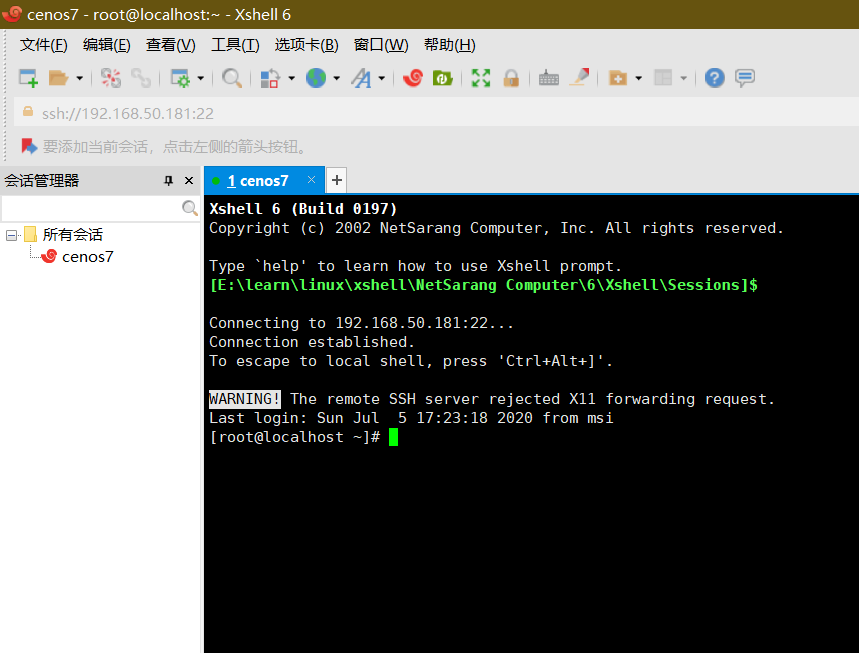
Task: Collapse the 所有会话 tree node
Action: (10, 234)
